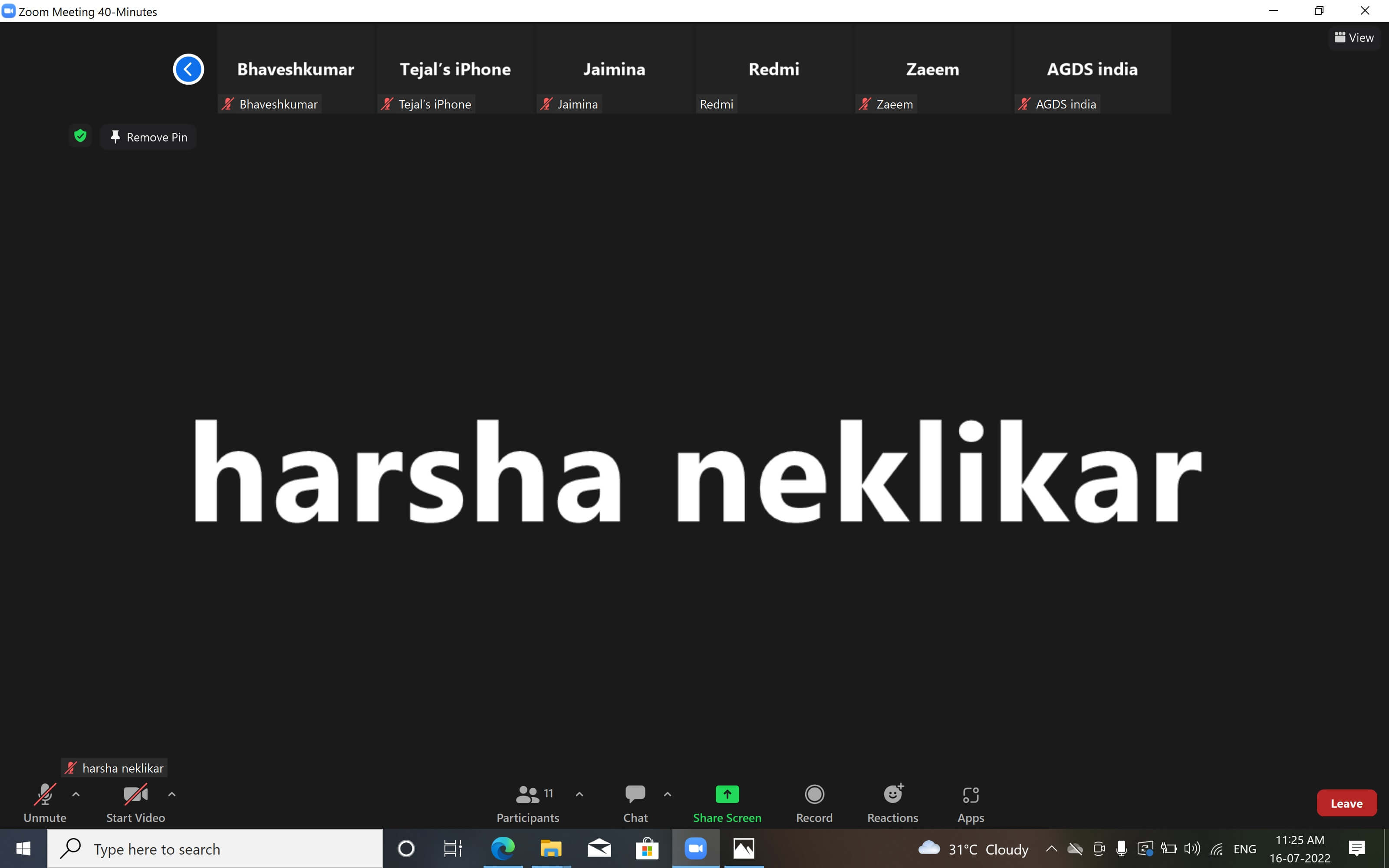Select the Tejal's iPhone video thumbnail
This screenshot has width=1389, height=868.
click(455, 69)
